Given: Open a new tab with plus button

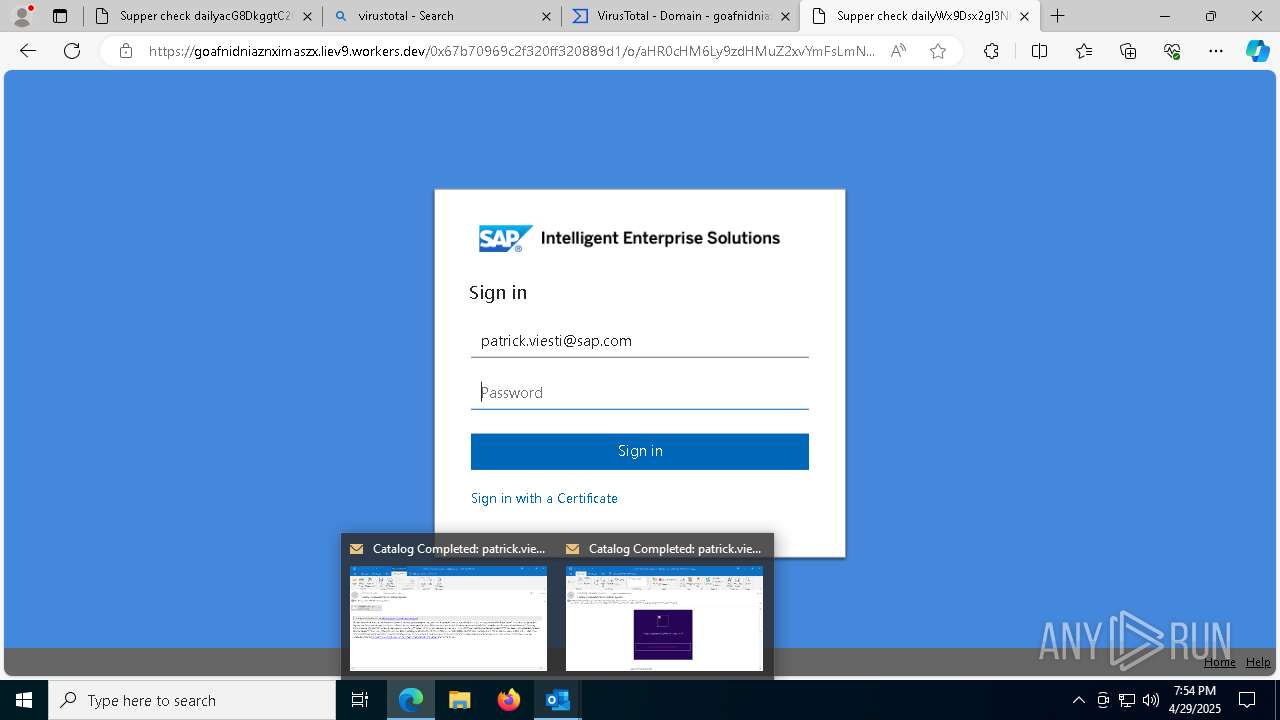Looking at the screenshot, I should [x=1057, y=16].
